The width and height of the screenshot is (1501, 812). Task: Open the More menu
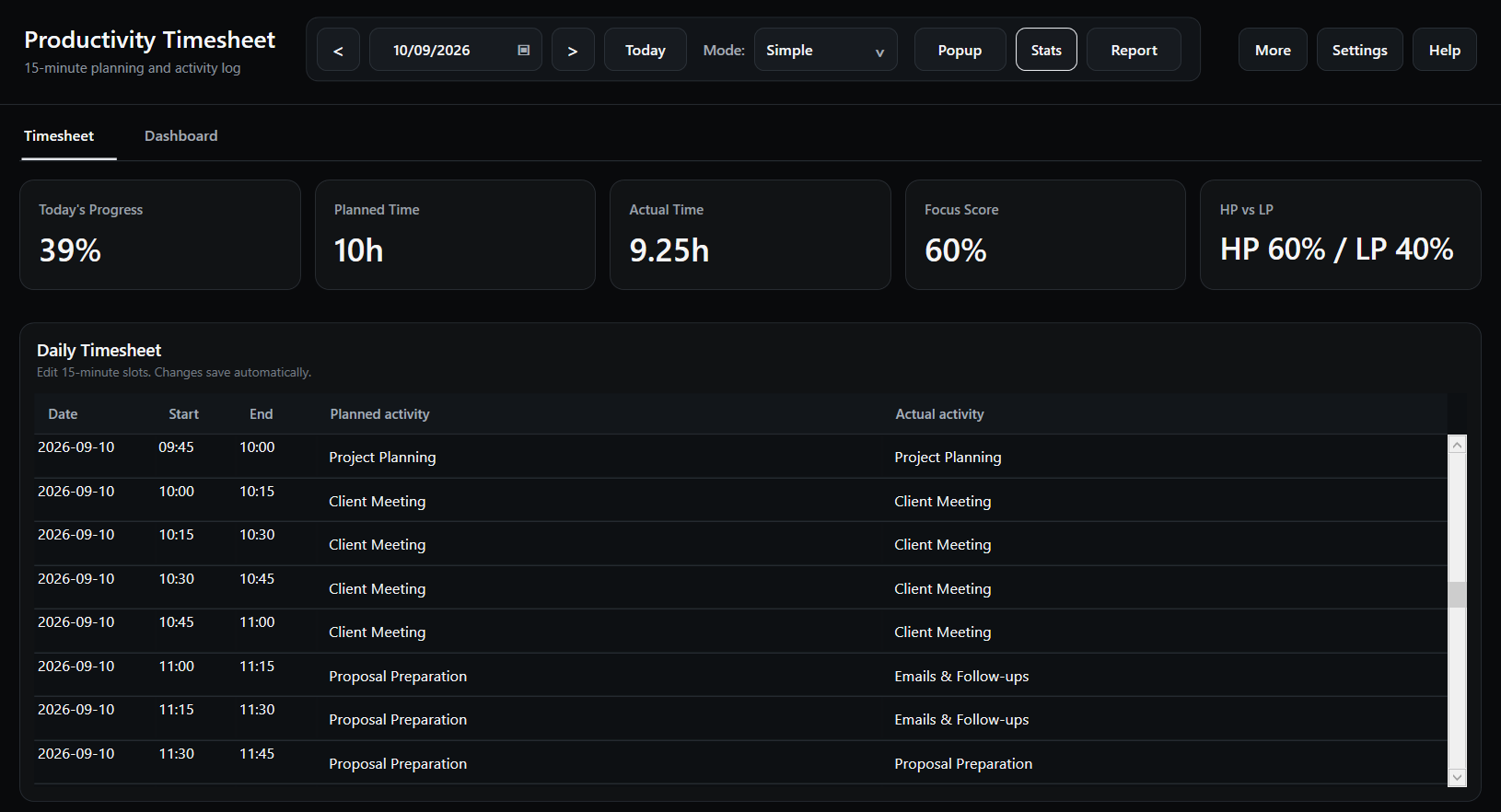[1273, 50]
